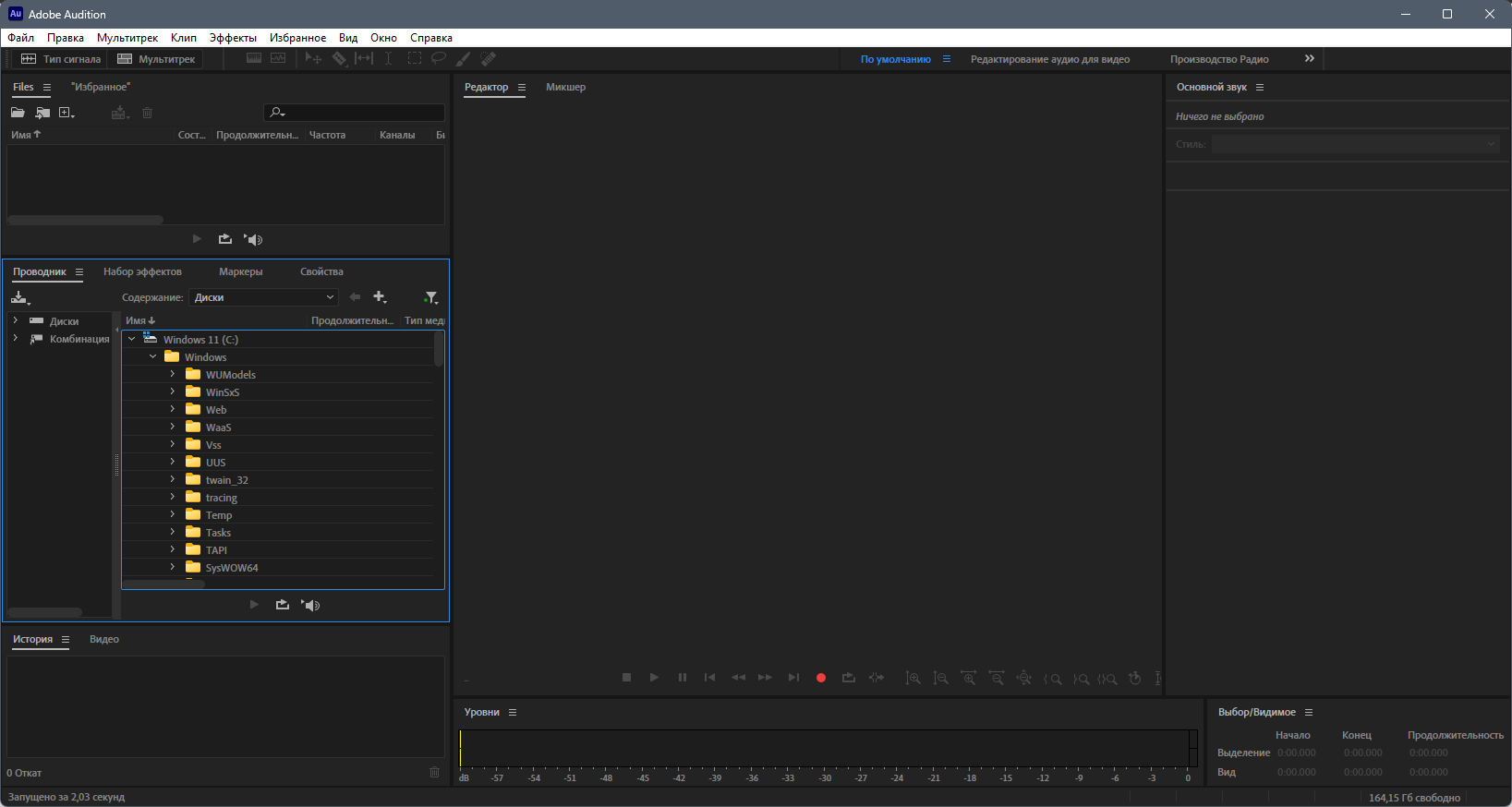
Task: Toggle loop playback in Files panel
Action: pos(224,239)
